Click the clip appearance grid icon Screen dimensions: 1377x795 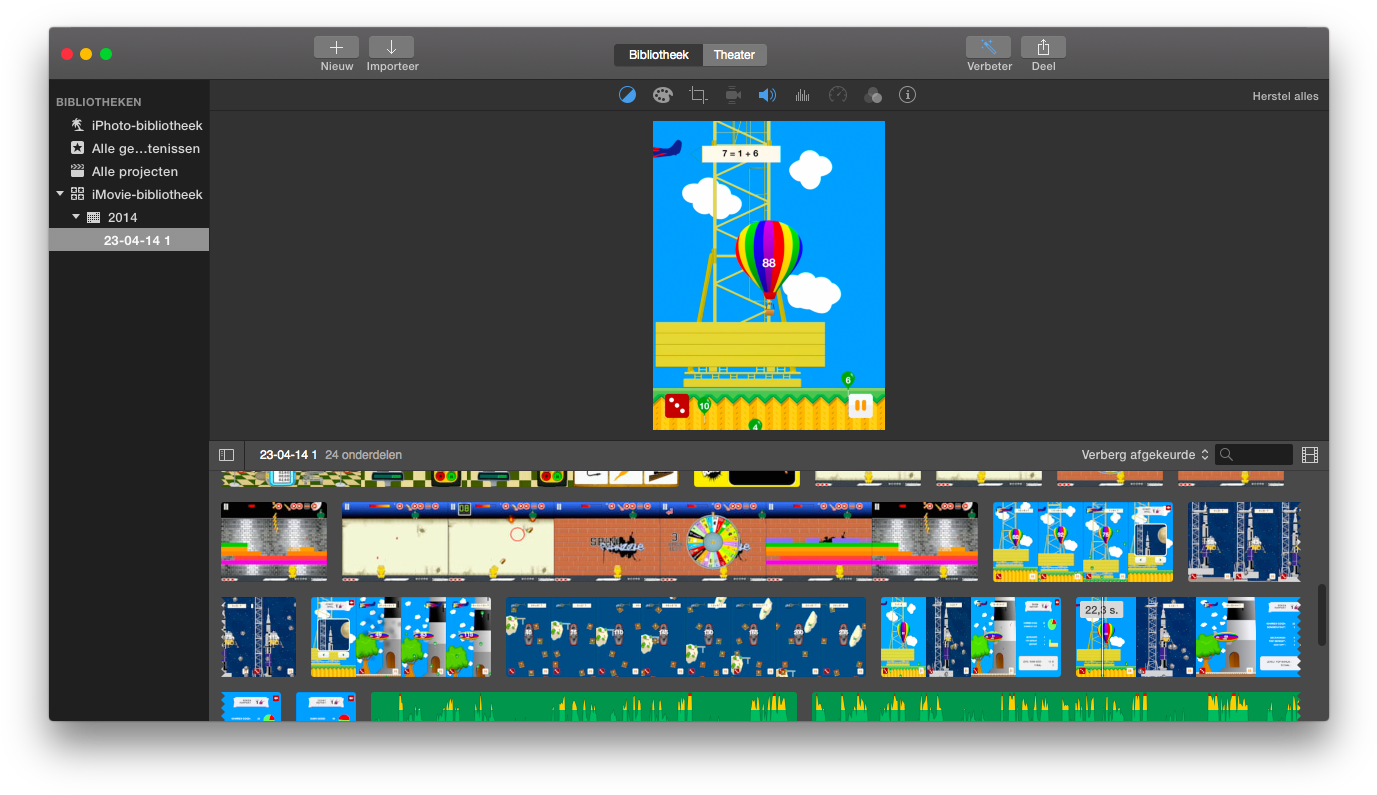point(1310,454)
